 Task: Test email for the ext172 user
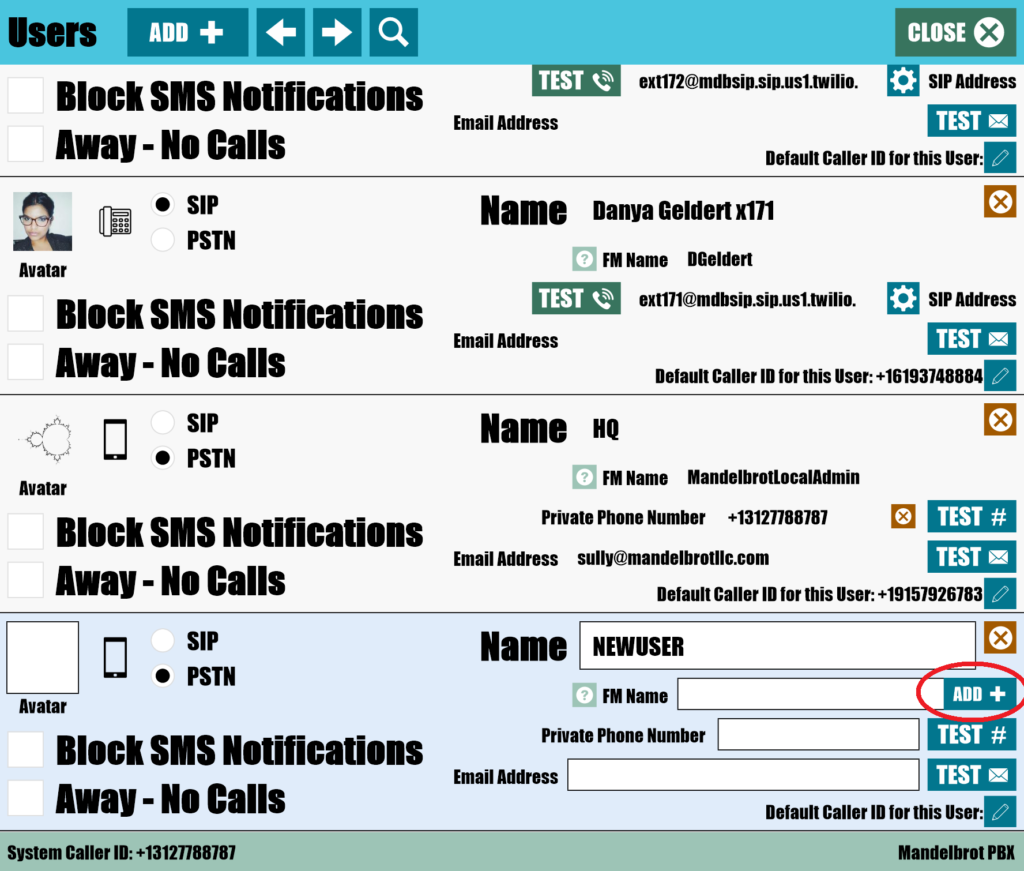[972, 121]
